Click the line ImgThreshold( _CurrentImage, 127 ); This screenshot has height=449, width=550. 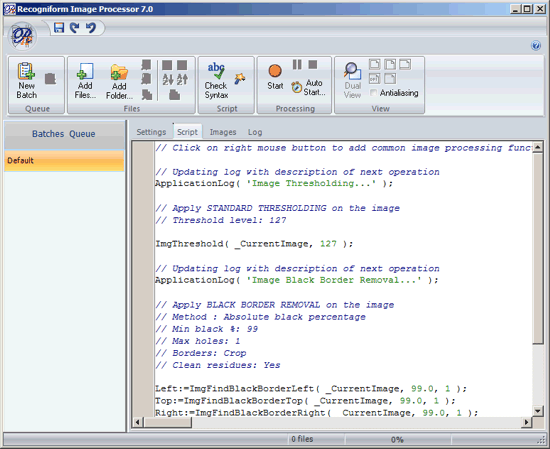(254, 243)
